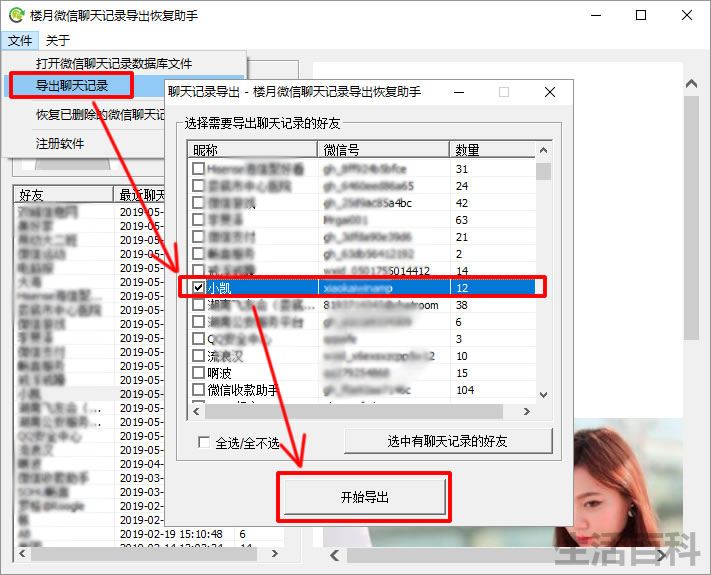Select the 微信收款助手 name text
Screen dimensions: 711x575
pos(243,390)
